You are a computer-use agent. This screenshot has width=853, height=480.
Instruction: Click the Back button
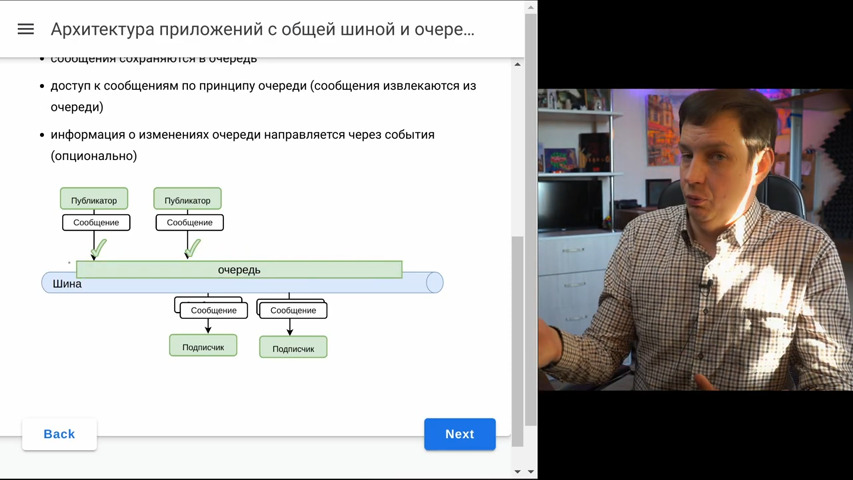59,434
